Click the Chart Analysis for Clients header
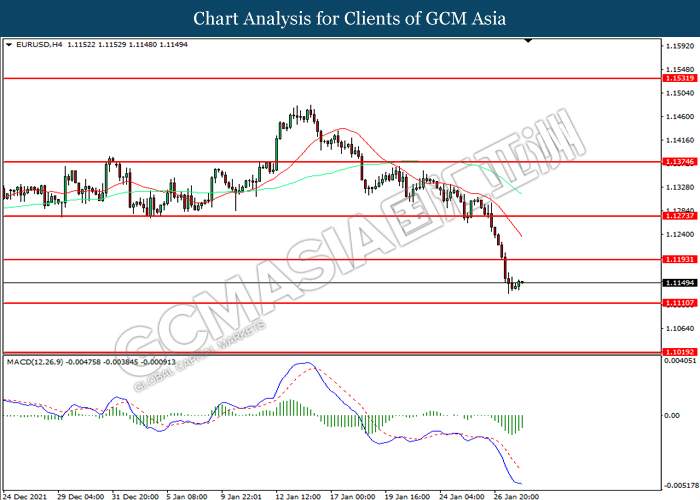Image resolution: width=700 pixels, height=500 pixels. (350, 19)
